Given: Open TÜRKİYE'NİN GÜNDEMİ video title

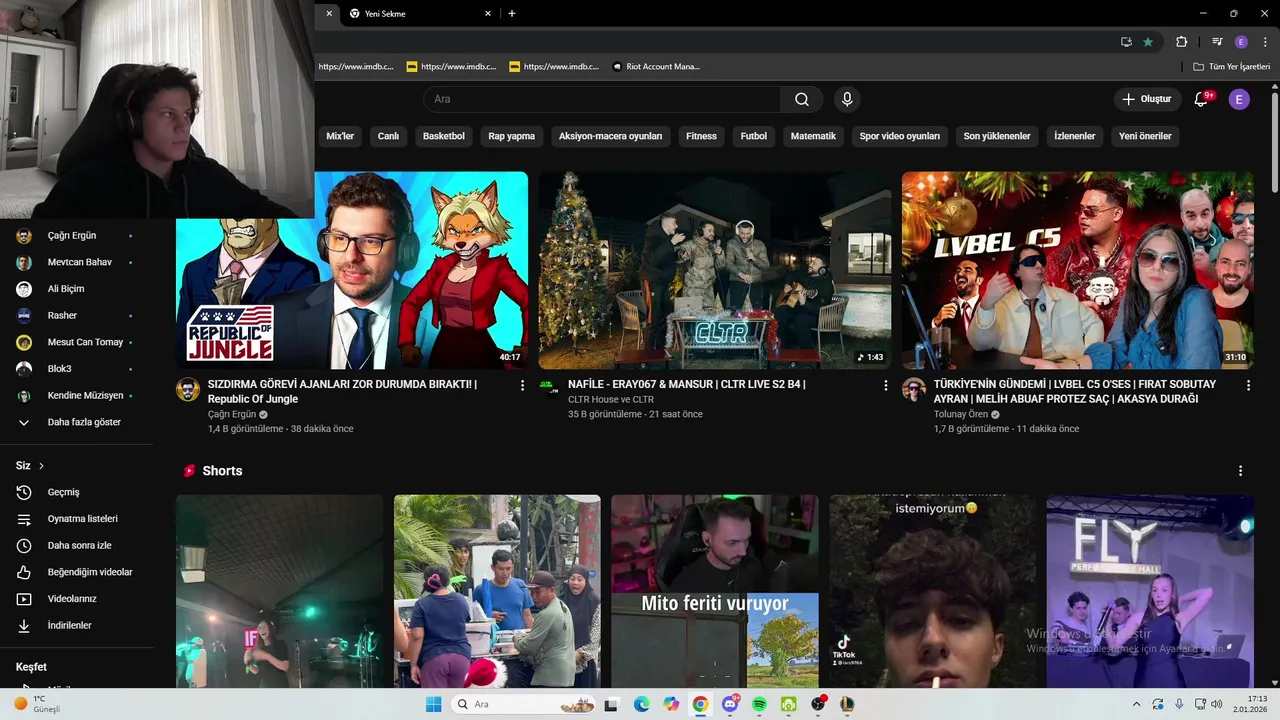Looking at the screenshot, I should pos(1075,391).
